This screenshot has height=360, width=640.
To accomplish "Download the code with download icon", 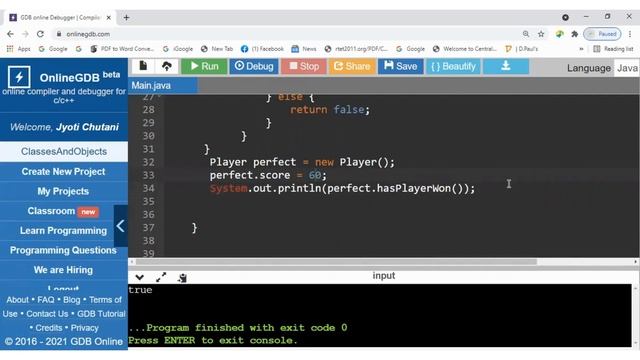I will tap(506, 66).
